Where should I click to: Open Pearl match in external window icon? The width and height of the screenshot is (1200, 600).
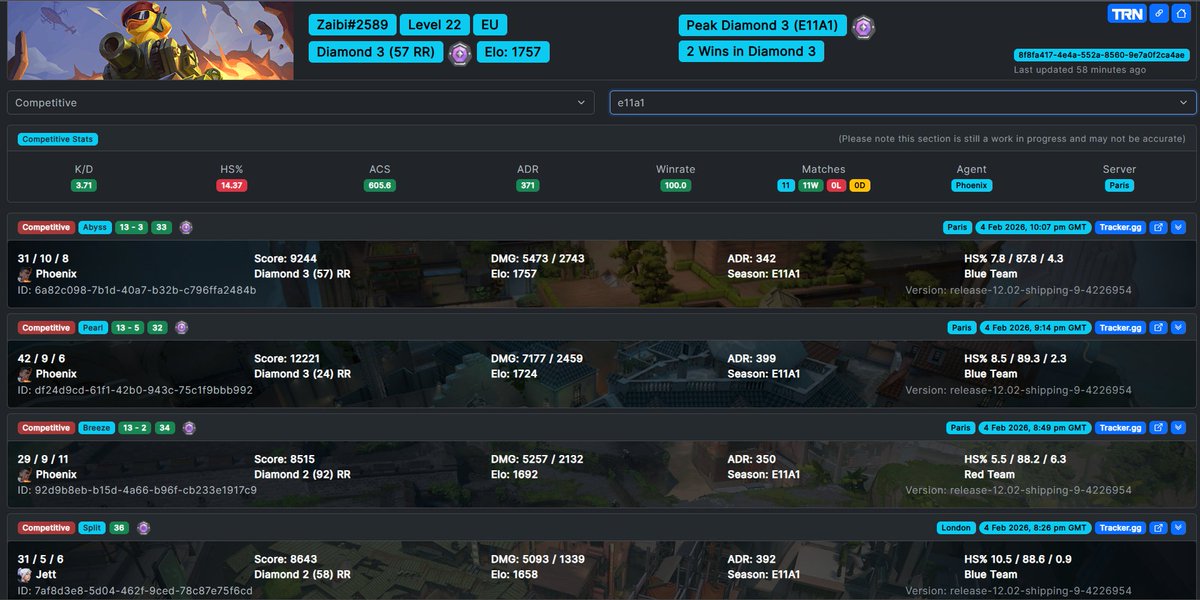1158,327
